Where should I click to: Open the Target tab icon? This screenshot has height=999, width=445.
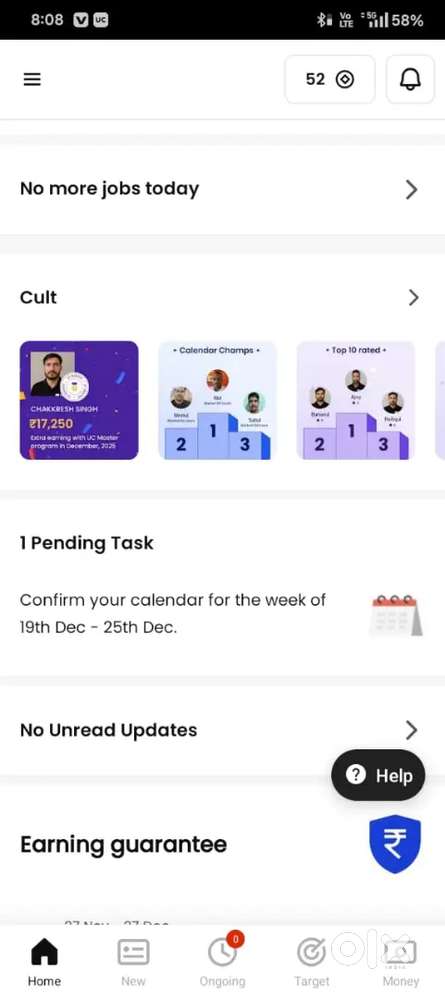coord(312,953)
